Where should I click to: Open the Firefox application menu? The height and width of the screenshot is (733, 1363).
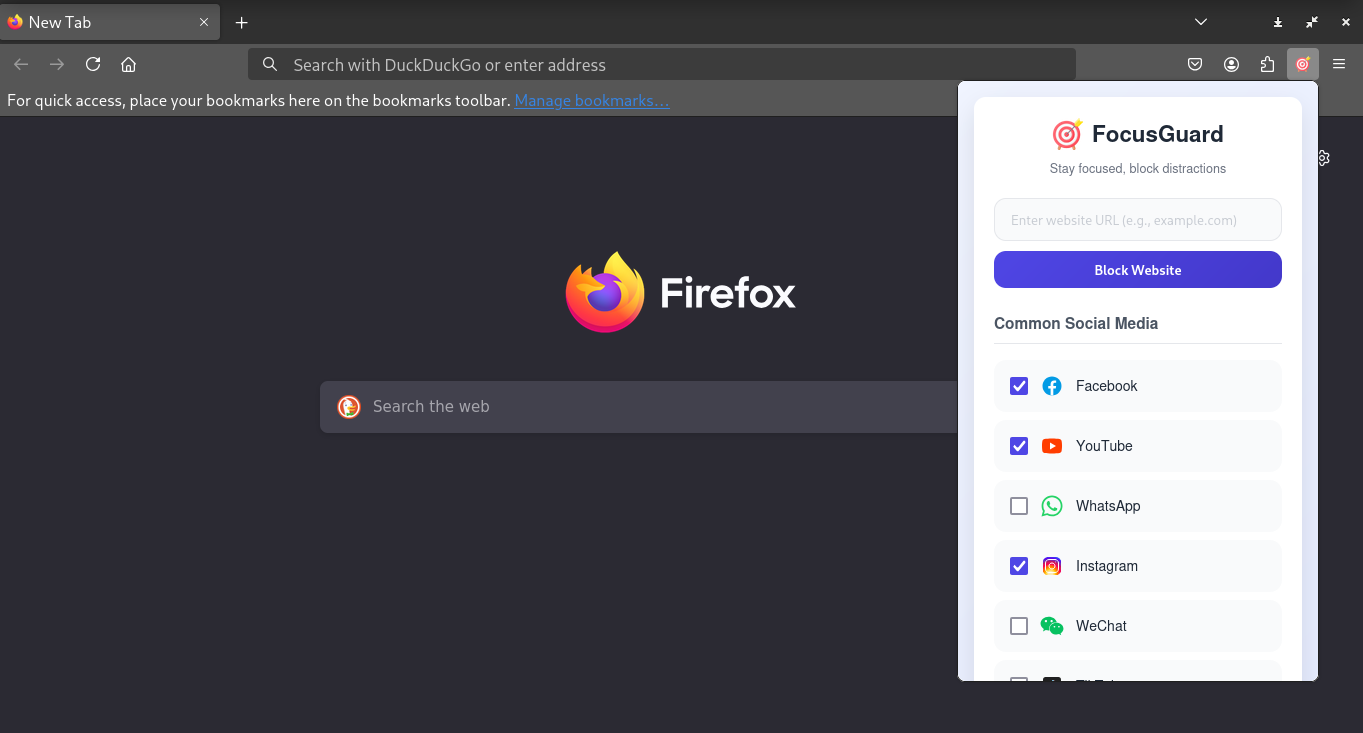[x=1339, y=64]
